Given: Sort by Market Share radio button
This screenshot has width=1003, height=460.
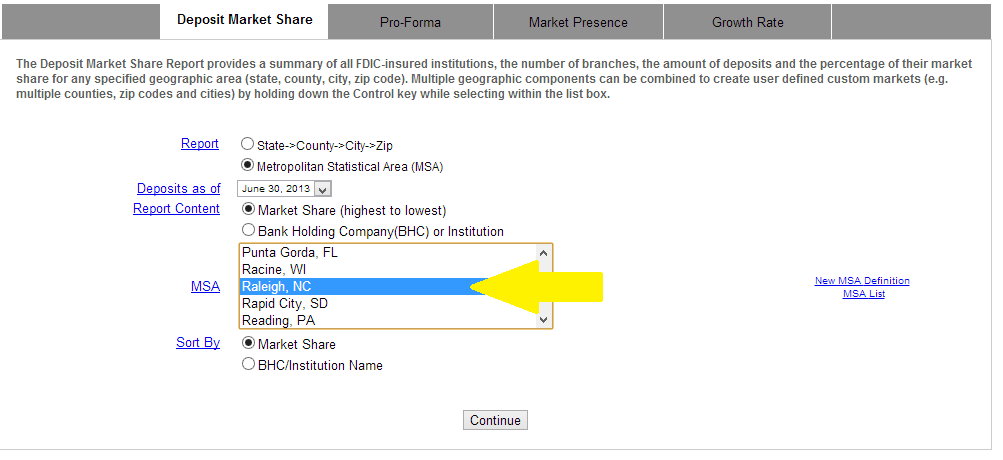Looking at the screenshot, I should (248, 343).
